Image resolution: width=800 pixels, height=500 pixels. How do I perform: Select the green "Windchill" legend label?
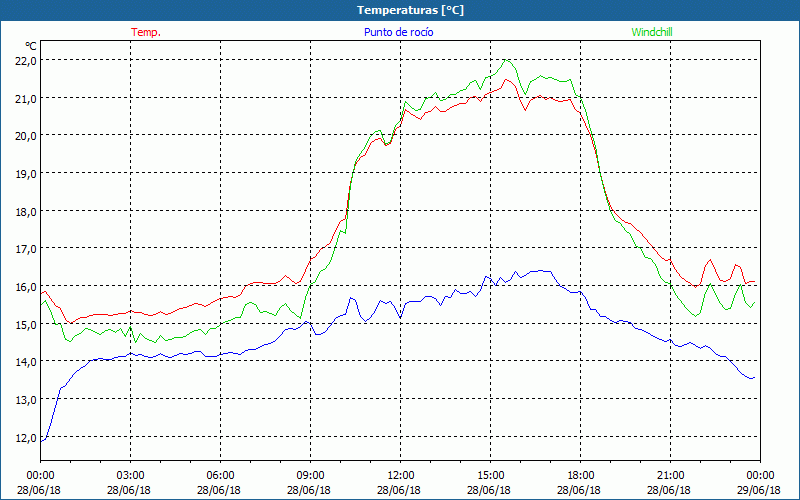point(652,32)
